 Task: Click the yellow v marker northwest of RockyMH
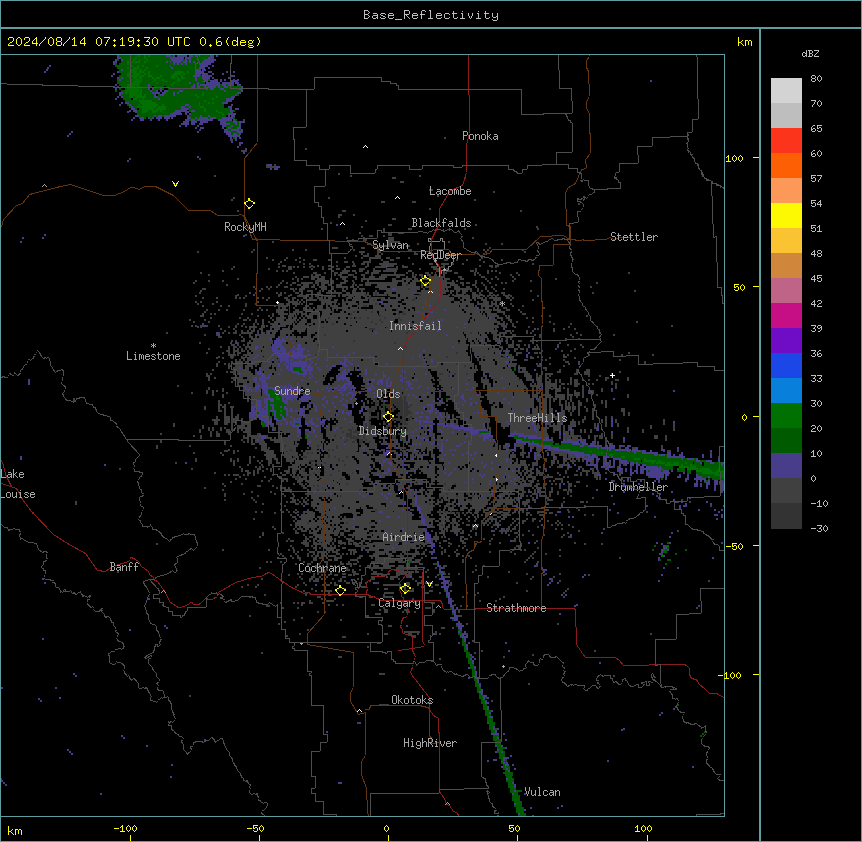click(175, 184)
